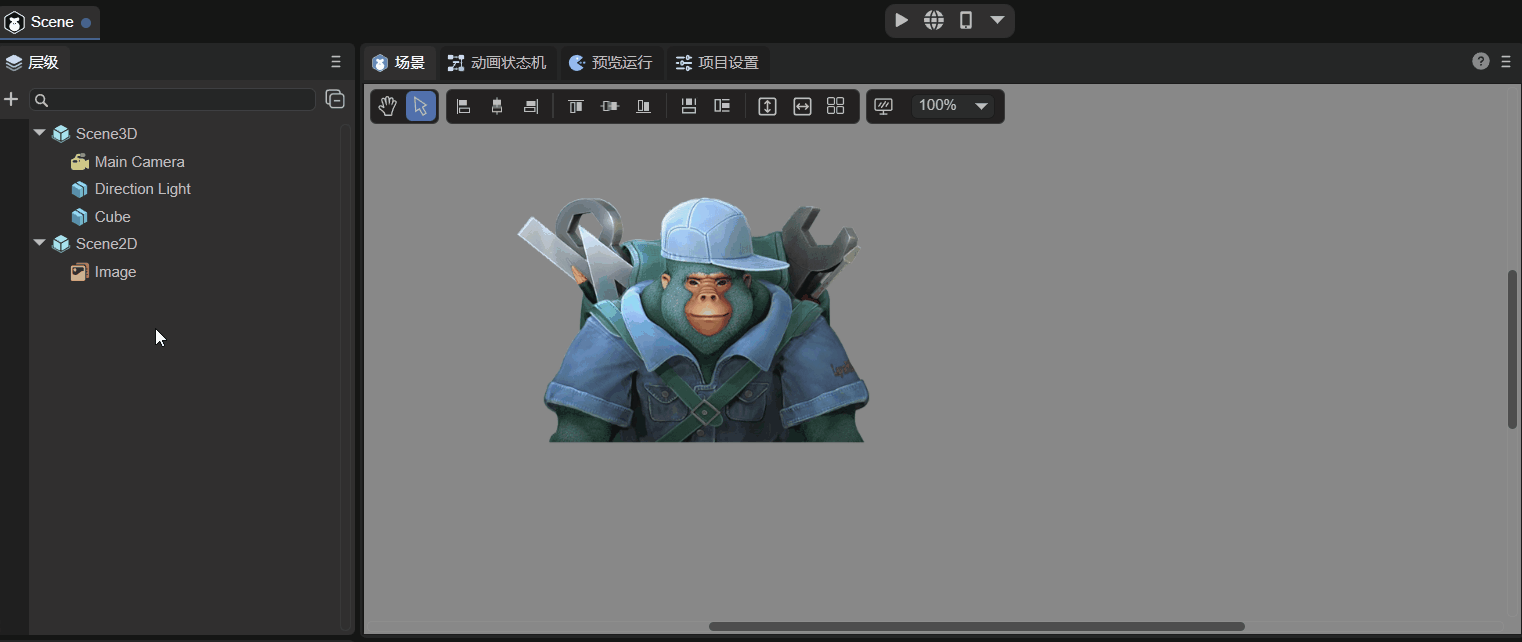Collapse the Scene2D tree node
Viewport: 1522px width, 642px height.
coord(39,243)
